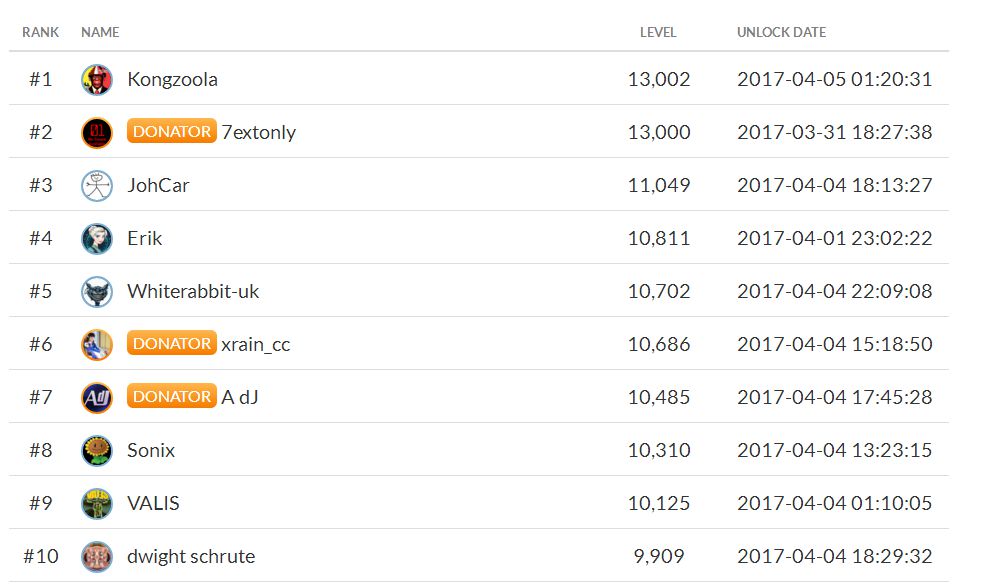
Task: Click A dJ's DONATOR badge
Action: (x=170, y=396)
